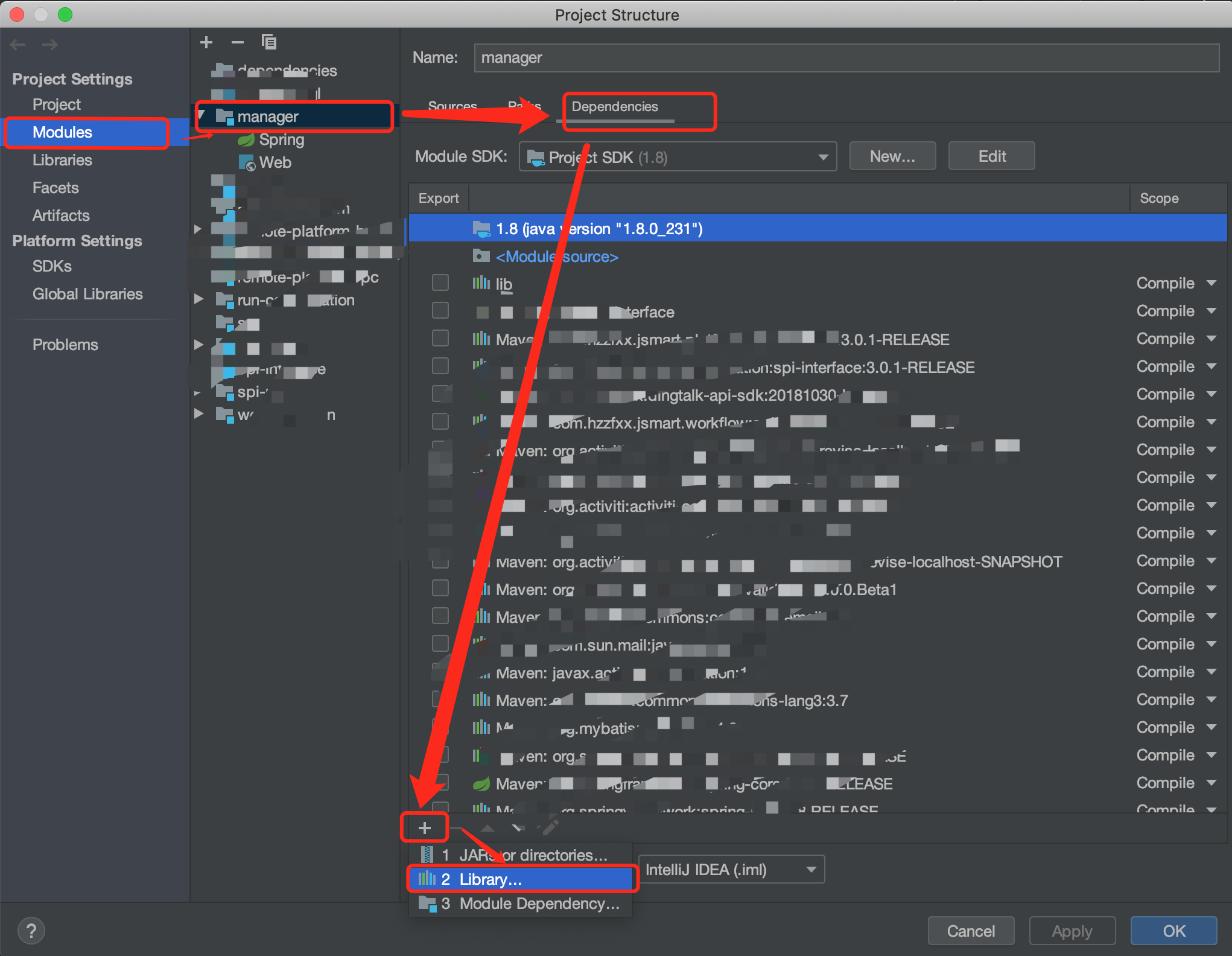Switch to the Dependencies tab
The image size is (1232, 956).
615,107
